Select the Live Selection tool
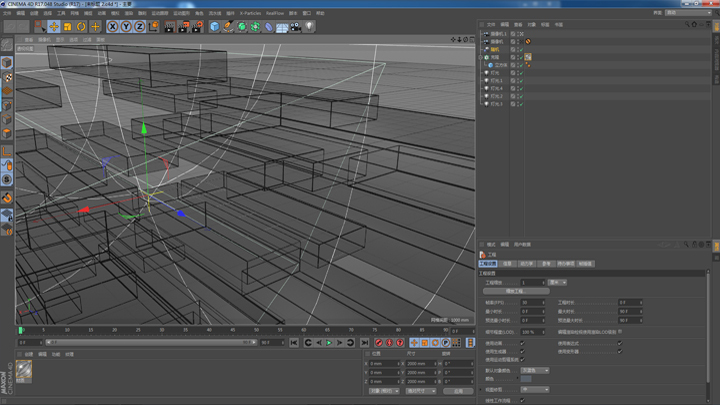Screen dimensions: 720x405 pyautogui.click(x=40, y=27)
